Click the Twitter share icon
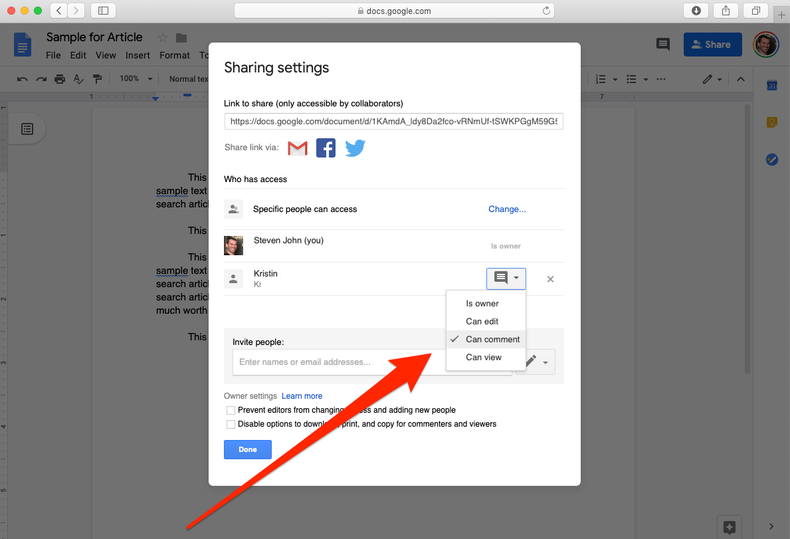 355,148
